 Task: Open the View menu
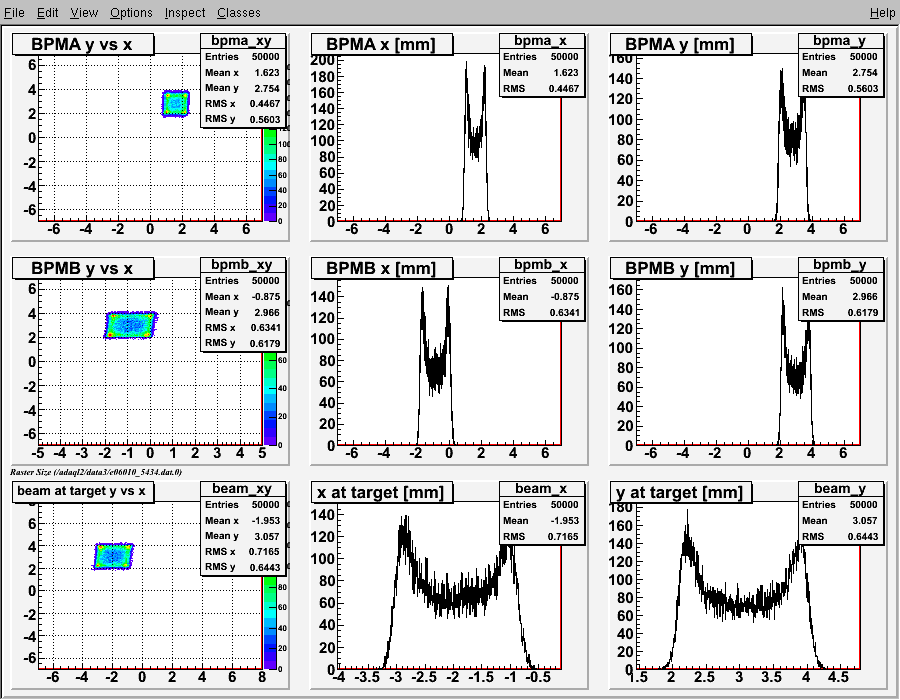click(x=84, y=12)
